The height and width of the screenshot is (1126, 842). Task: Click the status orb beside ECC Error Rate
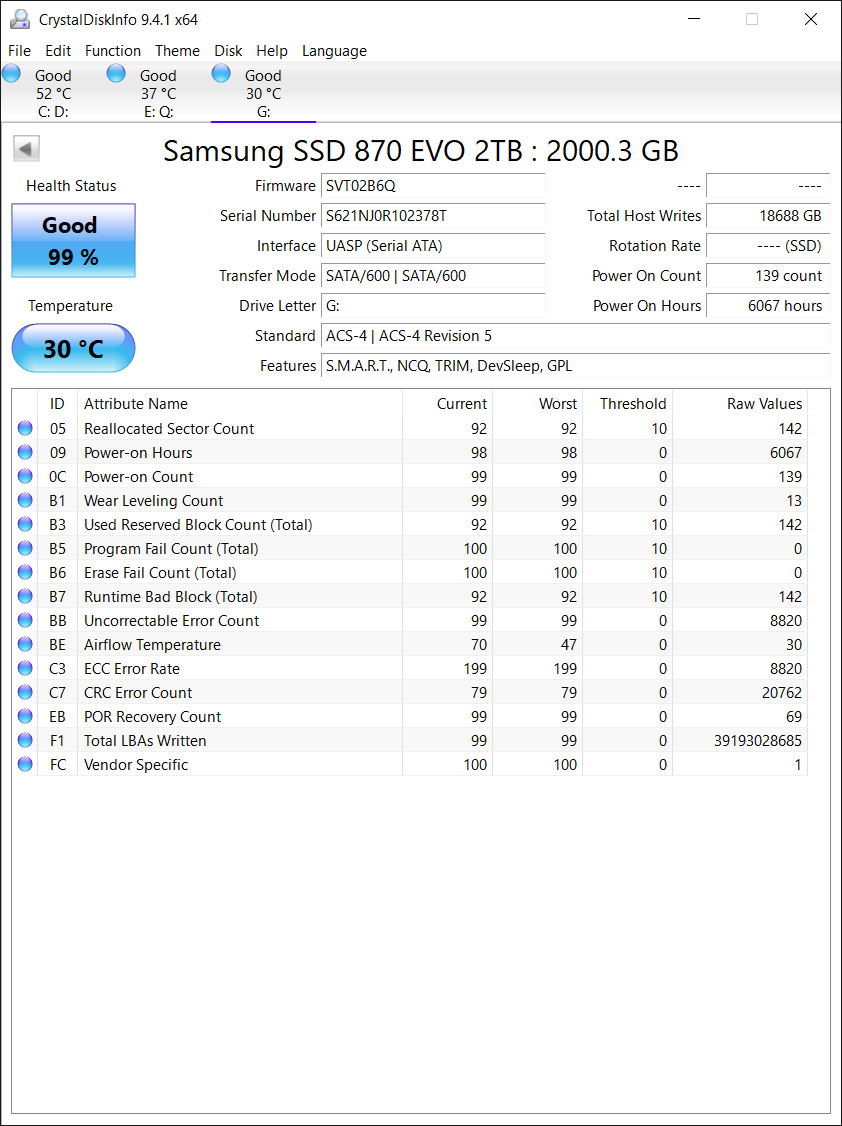pyautogui.click(x=24, y=668)
